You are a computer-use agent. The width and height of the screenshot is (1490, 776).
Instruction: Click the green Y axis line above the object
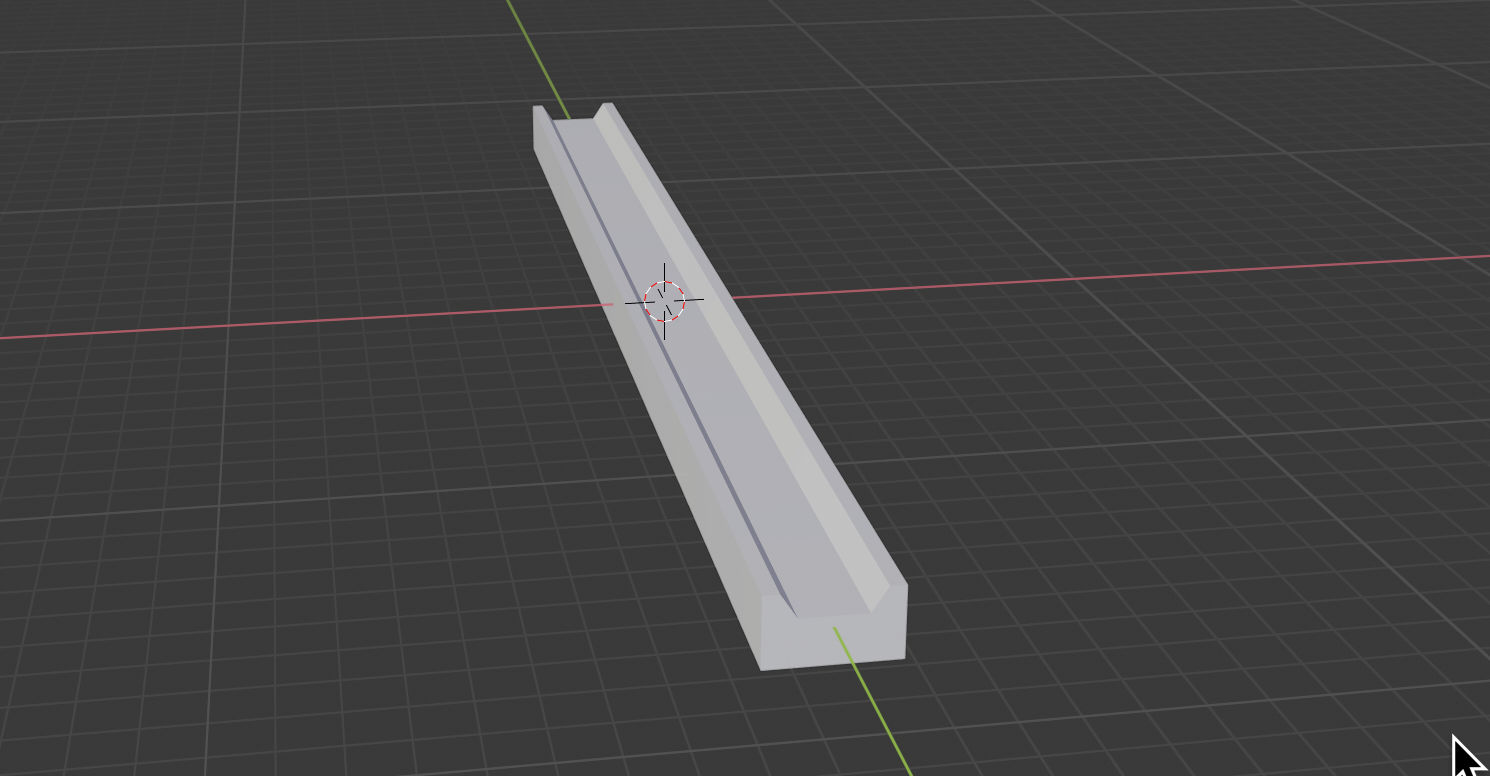536,50
